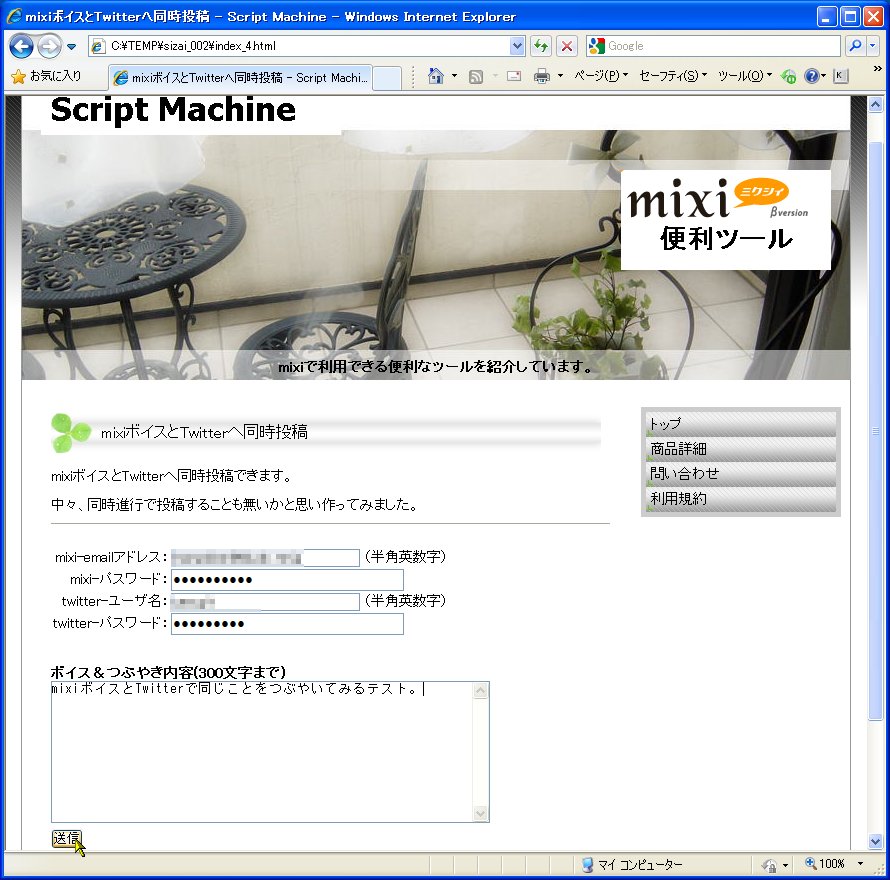Click the Internet Explorer title bar icon
This screenshot has width=890, height=880.
coord(14,16)
